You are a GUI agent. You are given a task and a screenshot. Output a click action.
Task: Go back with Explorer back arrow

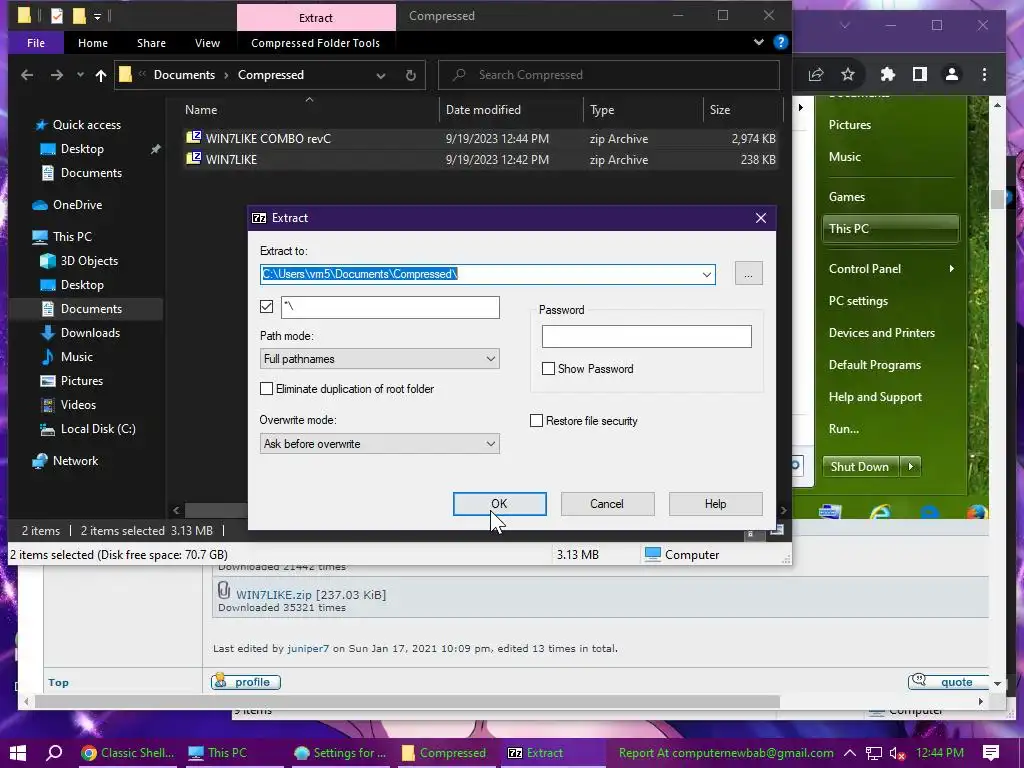click(x=27, y=75)
